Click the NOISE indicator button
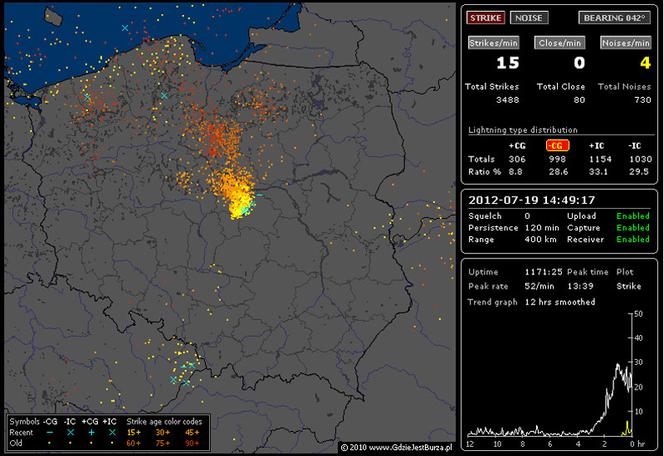 [529, 18]
